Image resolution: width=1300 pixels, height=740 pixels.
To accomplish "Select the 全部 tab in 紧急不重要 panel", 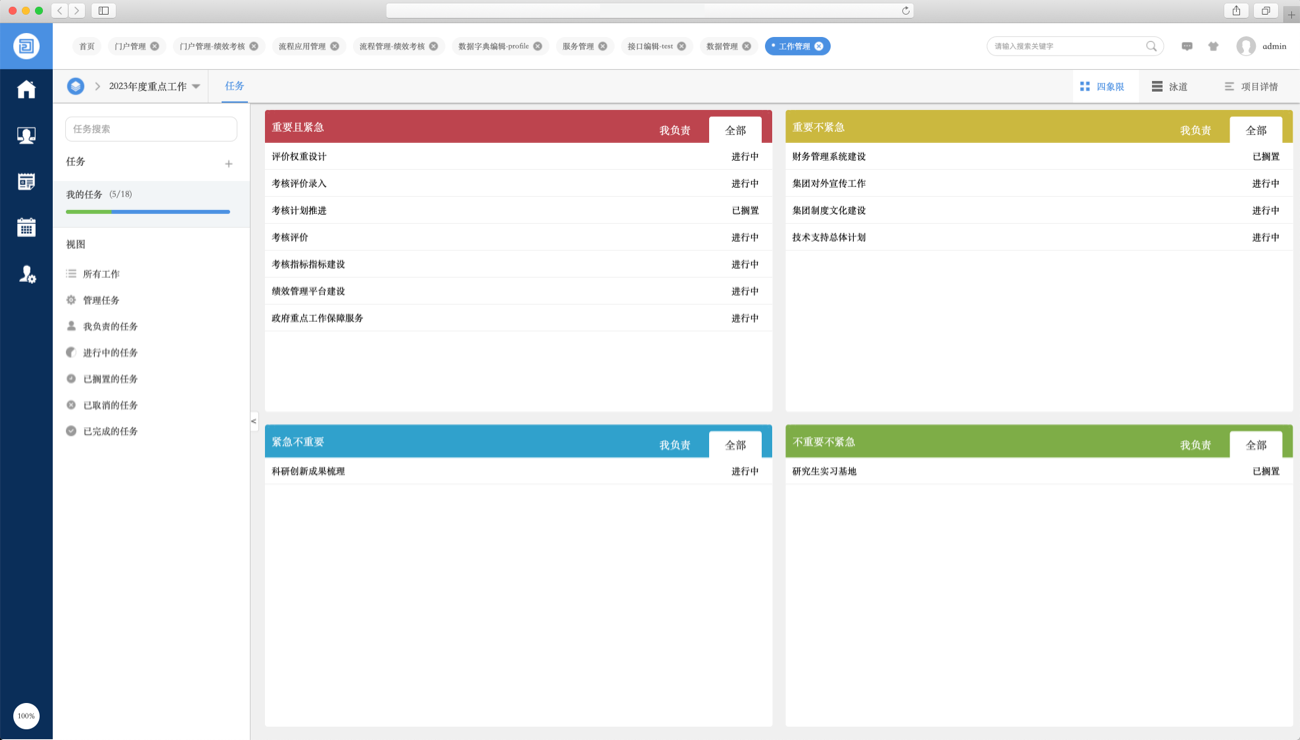I will point(735,445).
